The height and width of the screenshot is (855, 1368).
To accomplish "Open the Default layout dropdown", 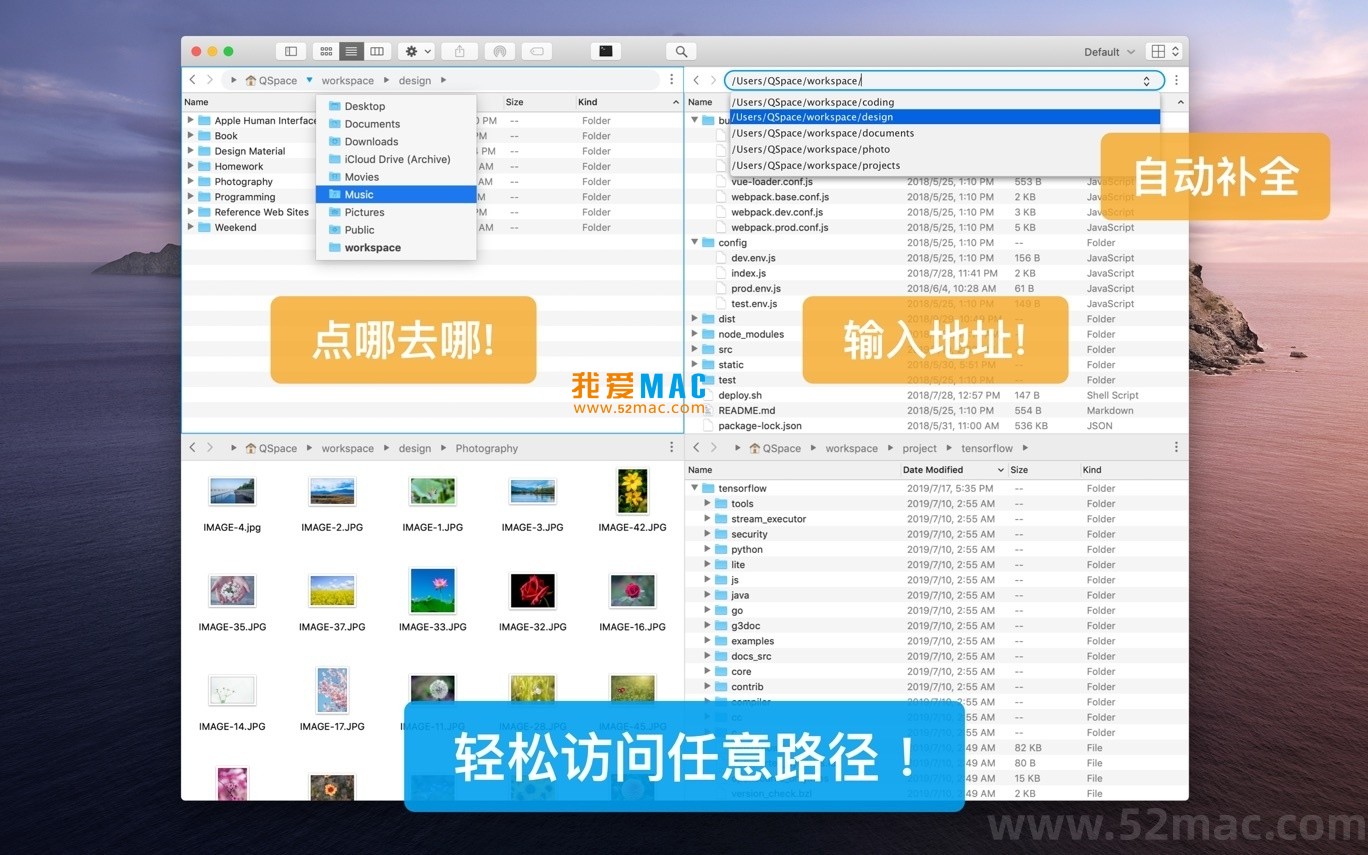I will click(1108, 50).
